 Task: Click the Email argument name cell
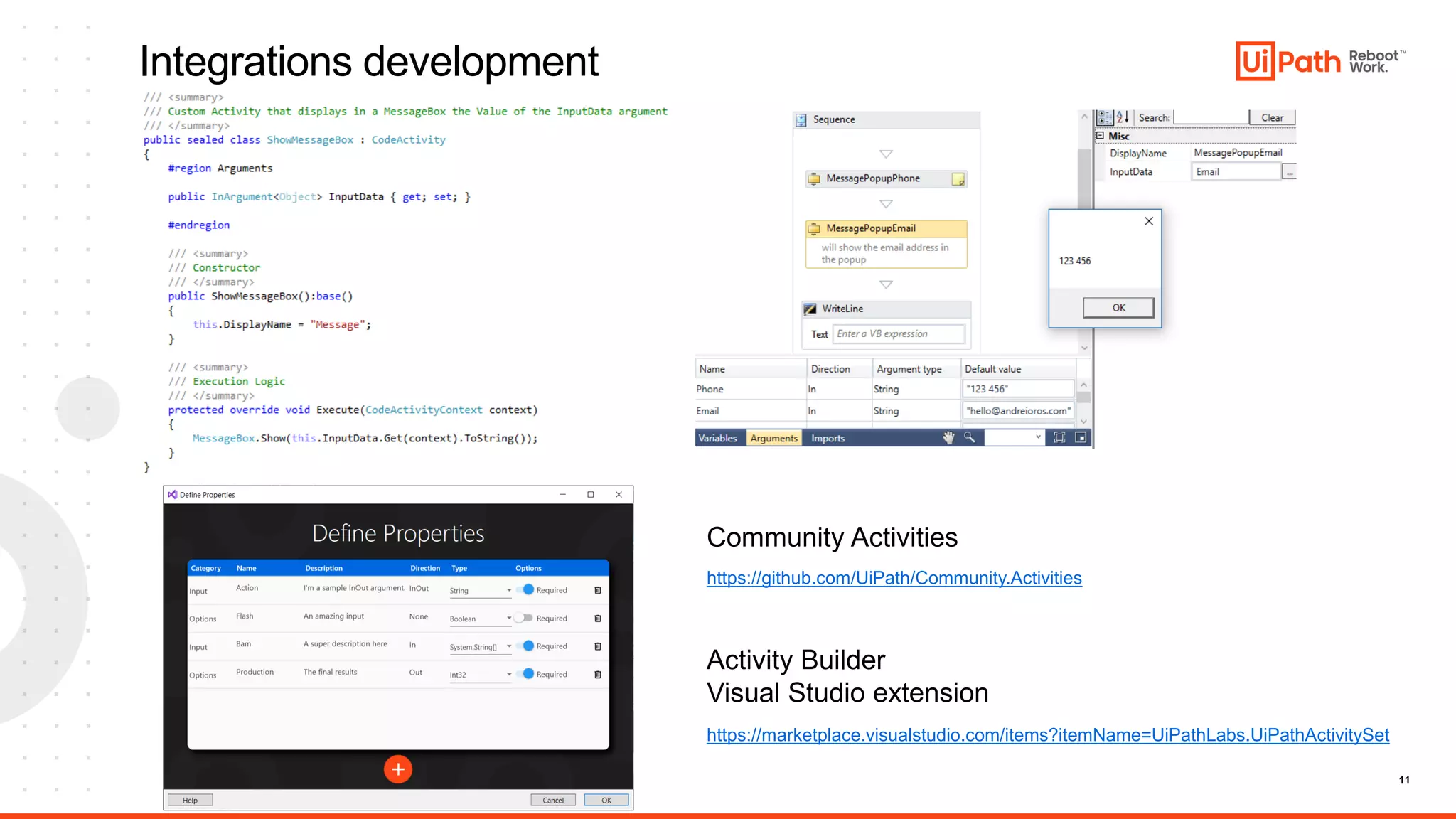pyautogui.click(x=750, y=411)
